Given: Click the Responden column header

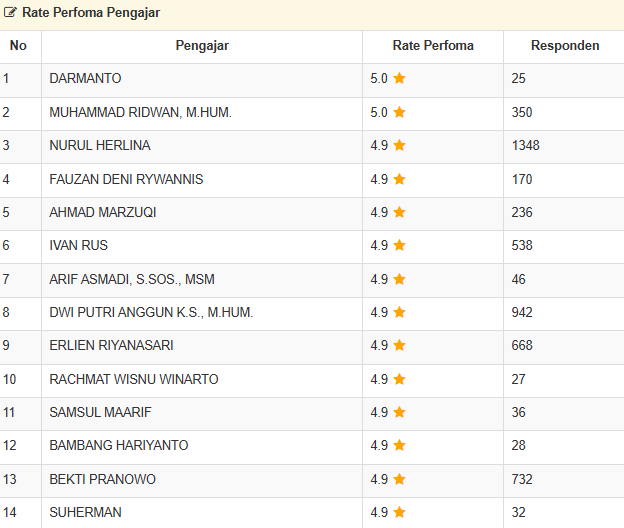Looking at the screenshot, I should [565, 46].
